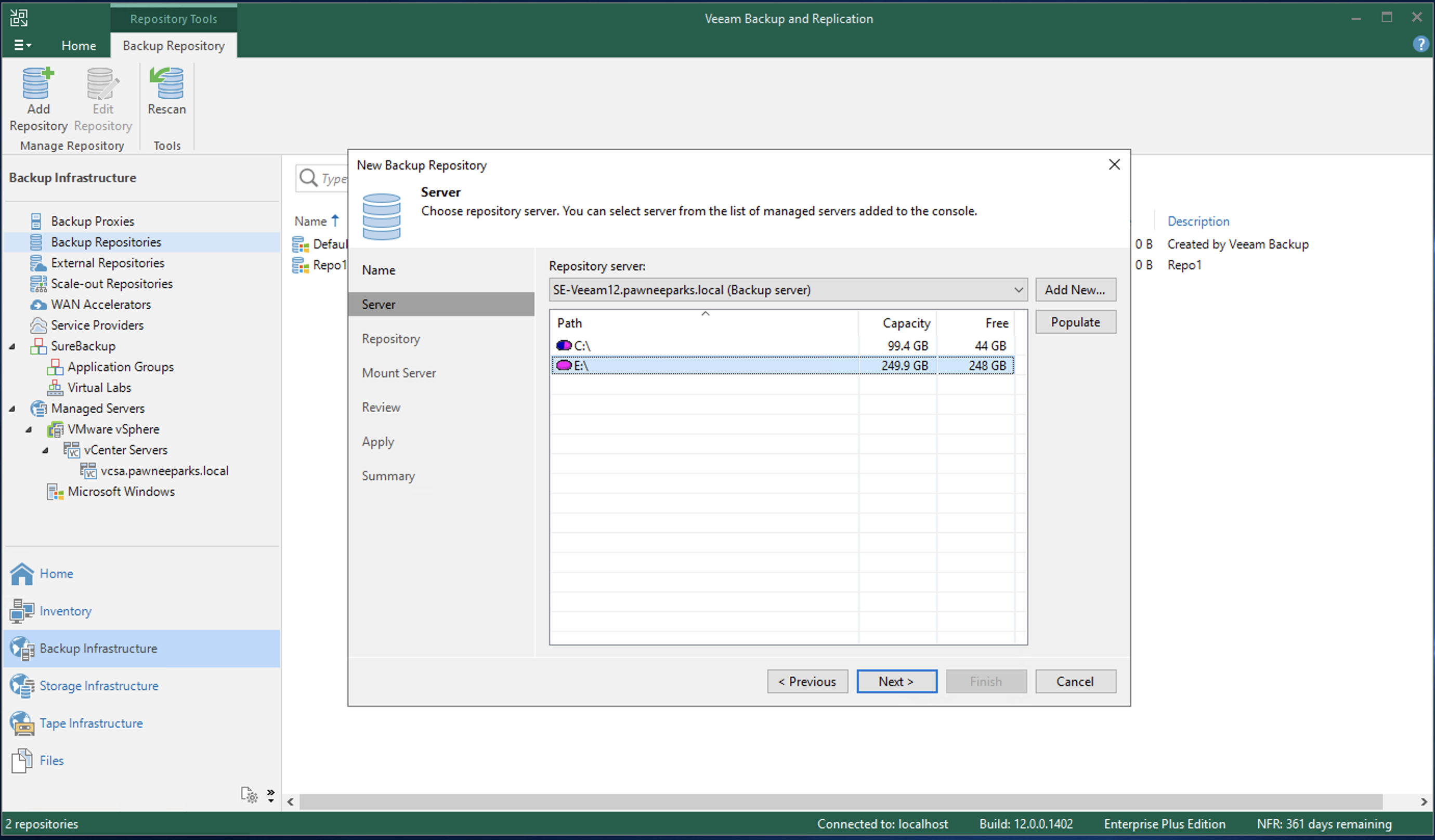Click the VMware vSphere icon
Viewport: 1435px width, 840px height.
coord(55,429)
